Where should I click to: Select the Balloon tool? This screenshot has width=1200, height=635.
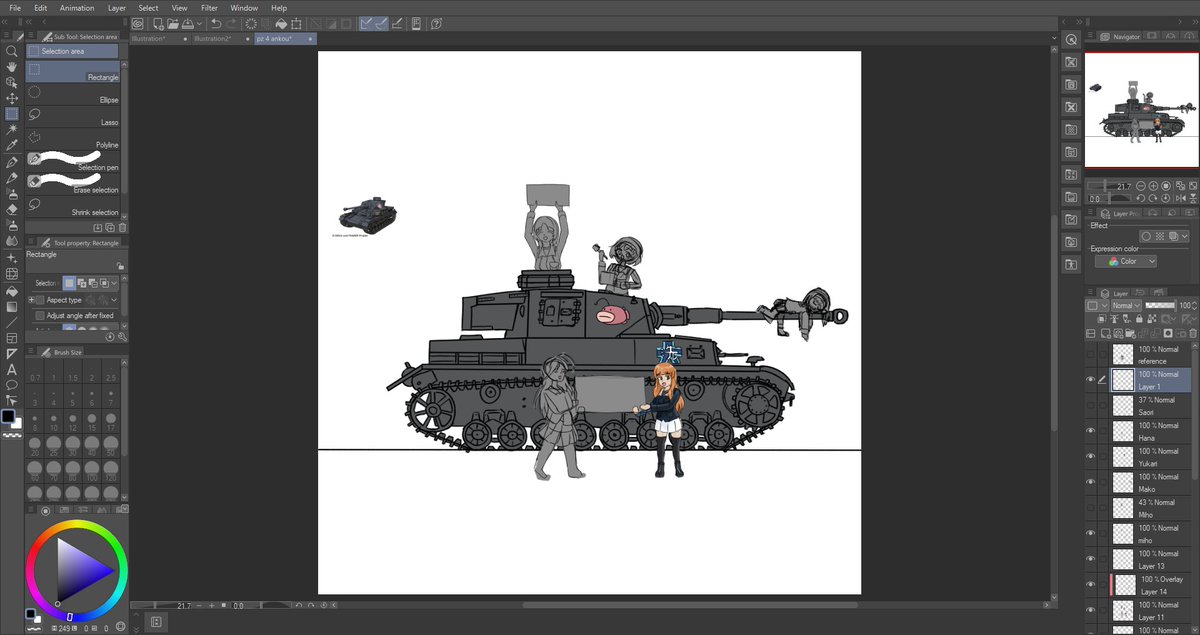[x=12, y=385]
